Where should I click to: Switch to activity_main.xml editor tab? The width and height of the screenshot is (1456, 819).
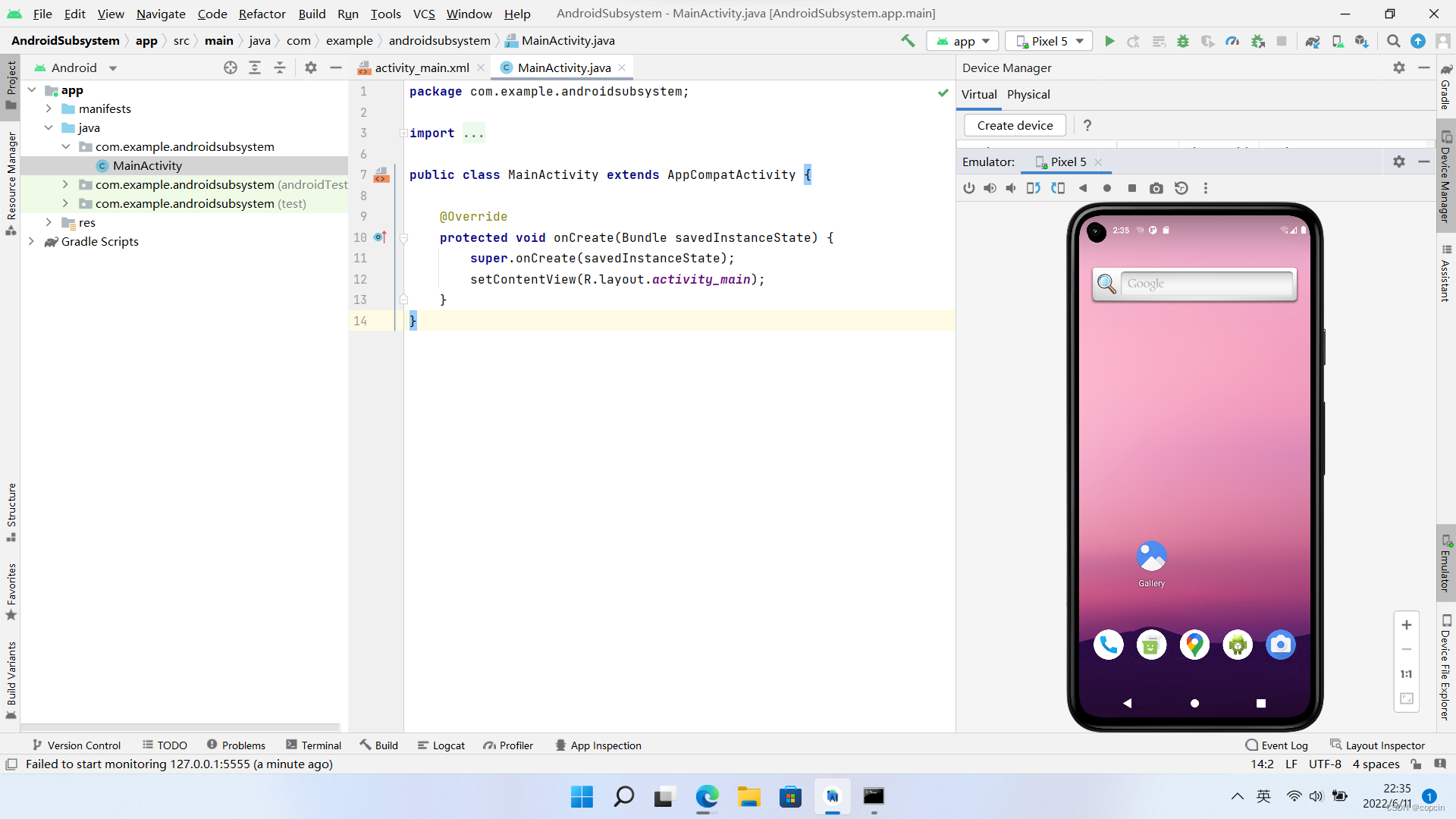pos(422,67)
